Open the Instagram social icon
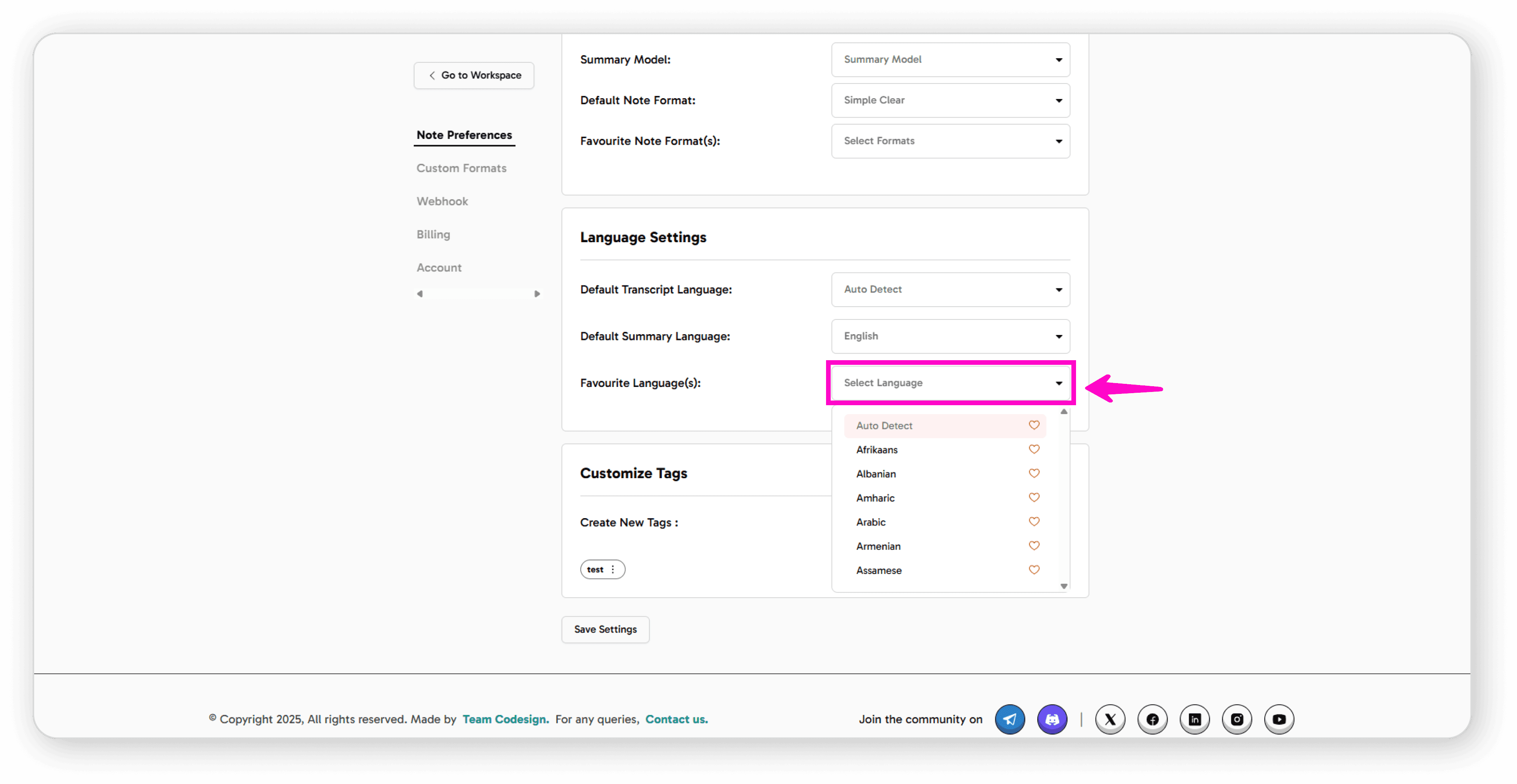Screen dimensions: 1517x784 point(1237,719)
